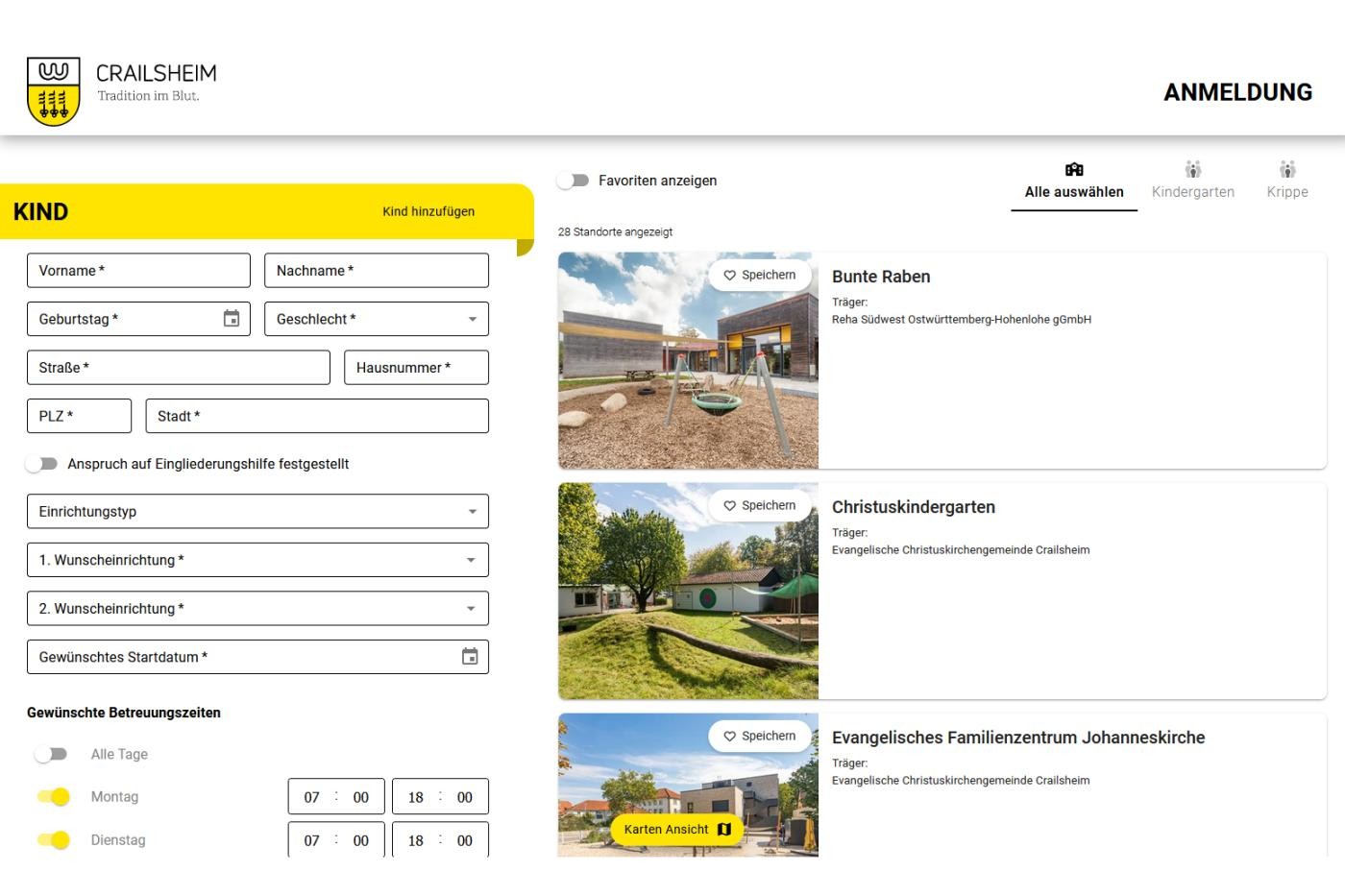Image resolution: width=1345 pixels, height=896 pixels.
Task: Disable the Dienstag switch
Action: tap(54, 840)
